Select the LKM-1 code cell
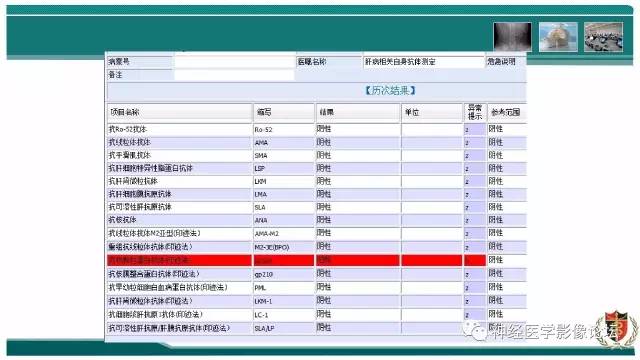 click(284, 301)
